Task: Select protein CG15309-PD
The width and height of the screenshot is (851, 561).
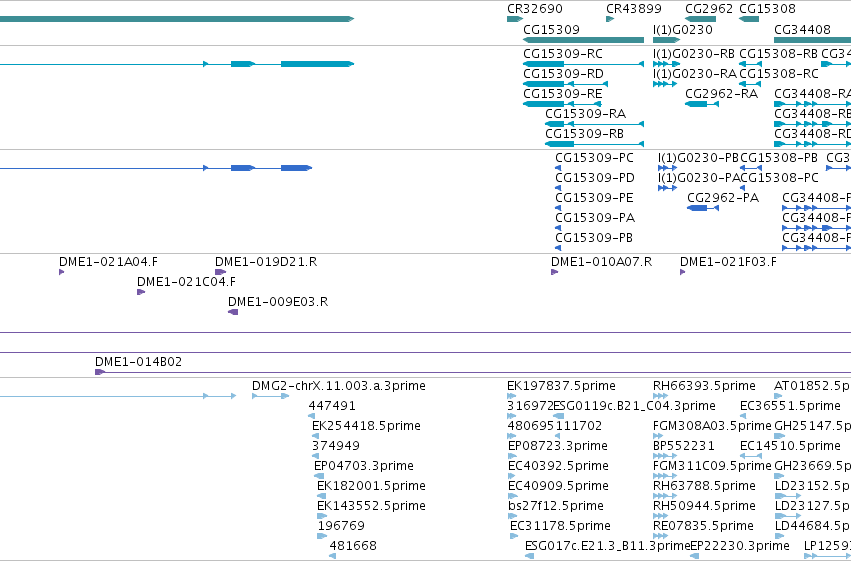Action: point(558,188)
